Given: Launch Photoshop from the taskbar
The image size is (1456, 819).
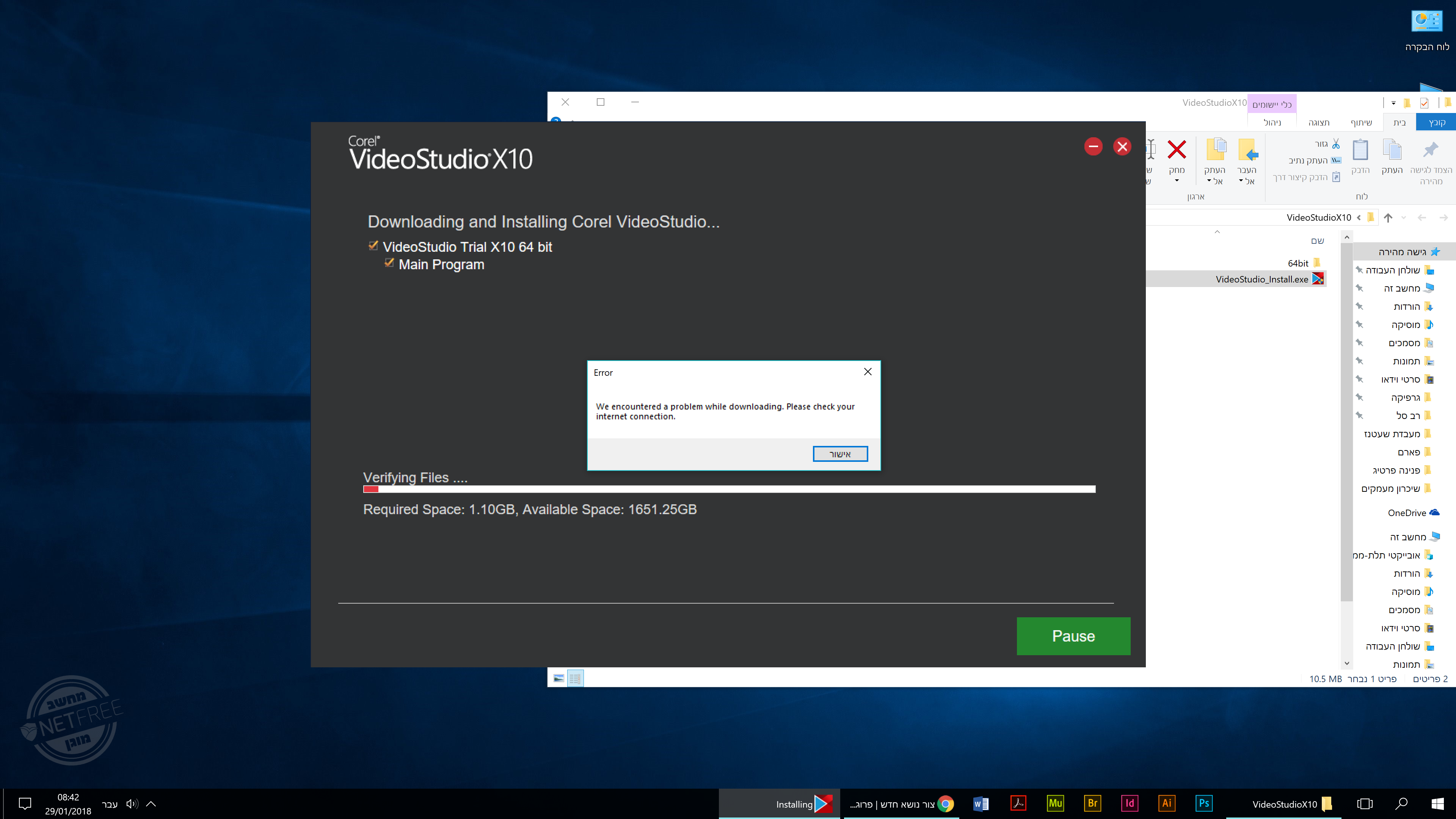Looking at the screenshot, I should click(1204, 804).
